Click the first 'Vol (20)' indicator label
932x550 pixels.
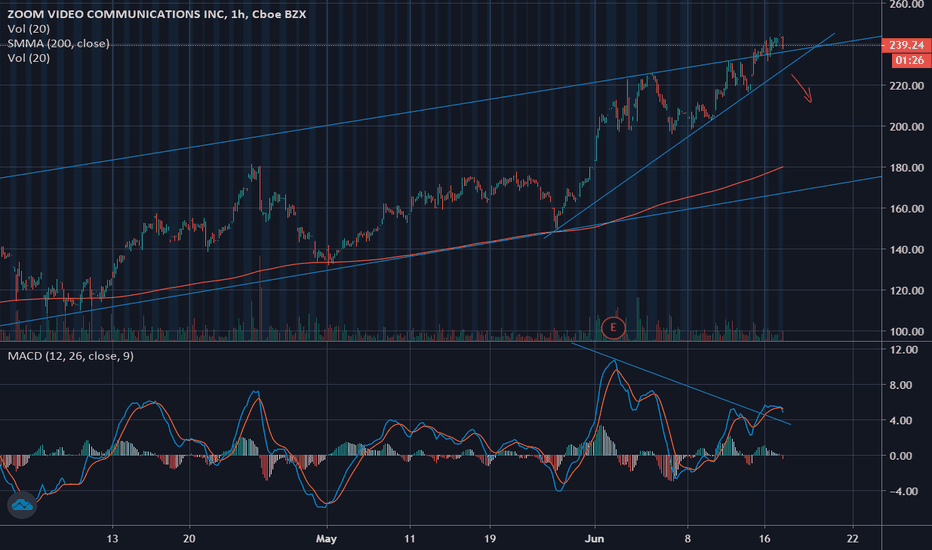click(29, 29)
